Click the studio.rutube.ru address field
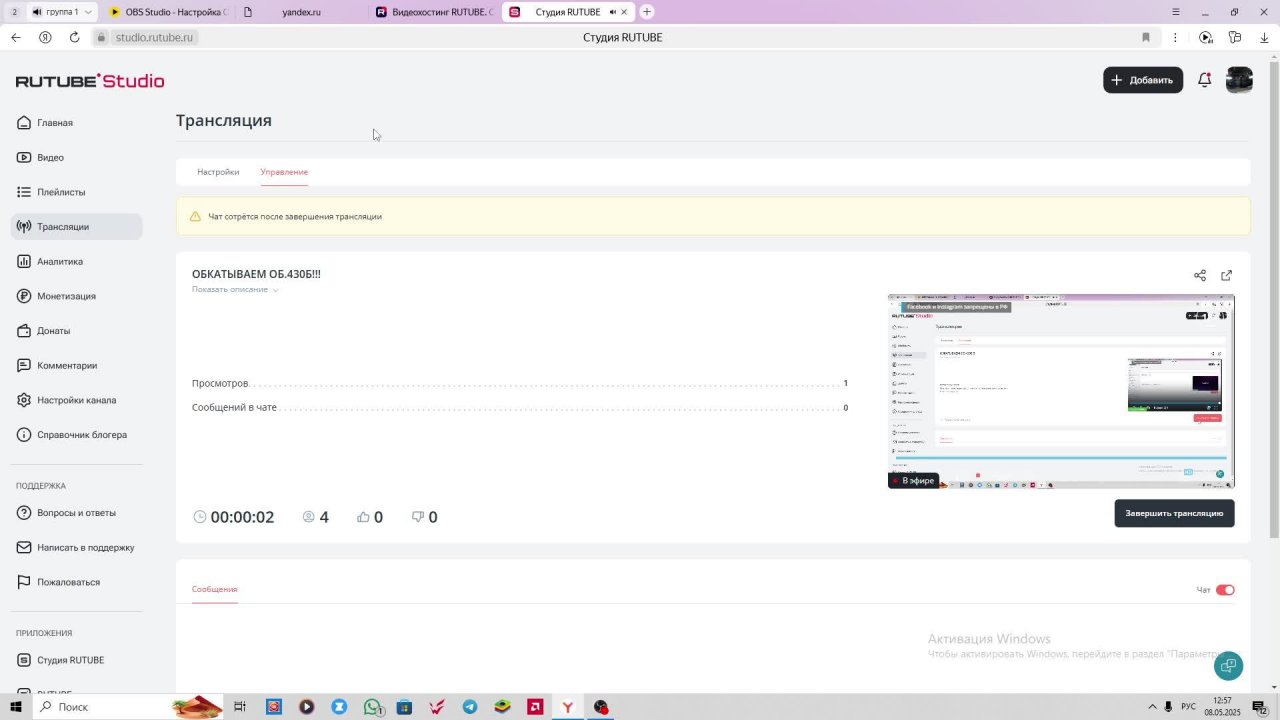 (155, 37)
